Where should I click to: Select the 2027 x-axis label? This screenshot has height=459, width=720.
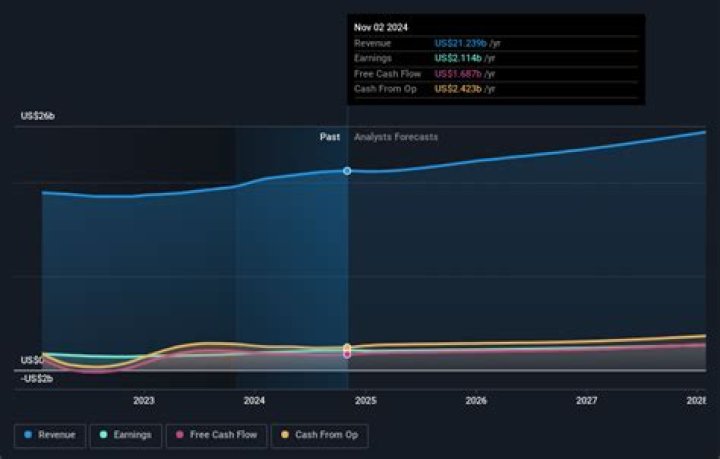[587, 401]
